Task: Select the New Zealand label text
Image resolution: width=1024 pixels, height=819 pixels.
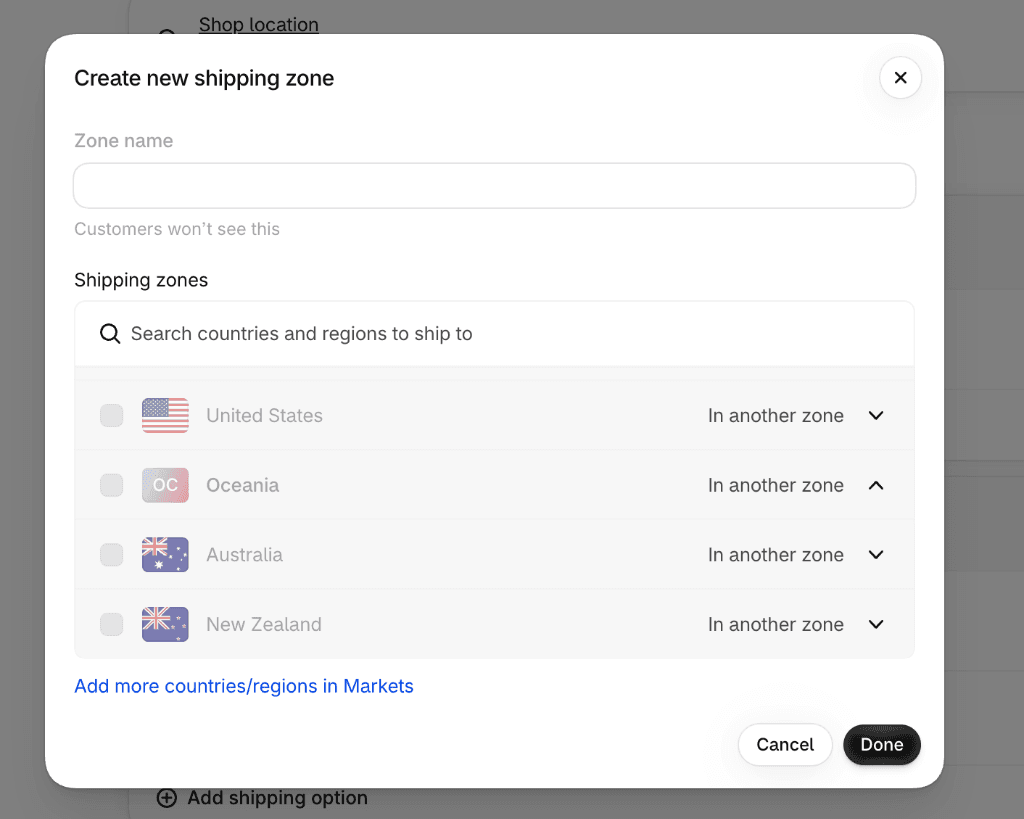Action: pyautogui.click(x=264, y=624)
